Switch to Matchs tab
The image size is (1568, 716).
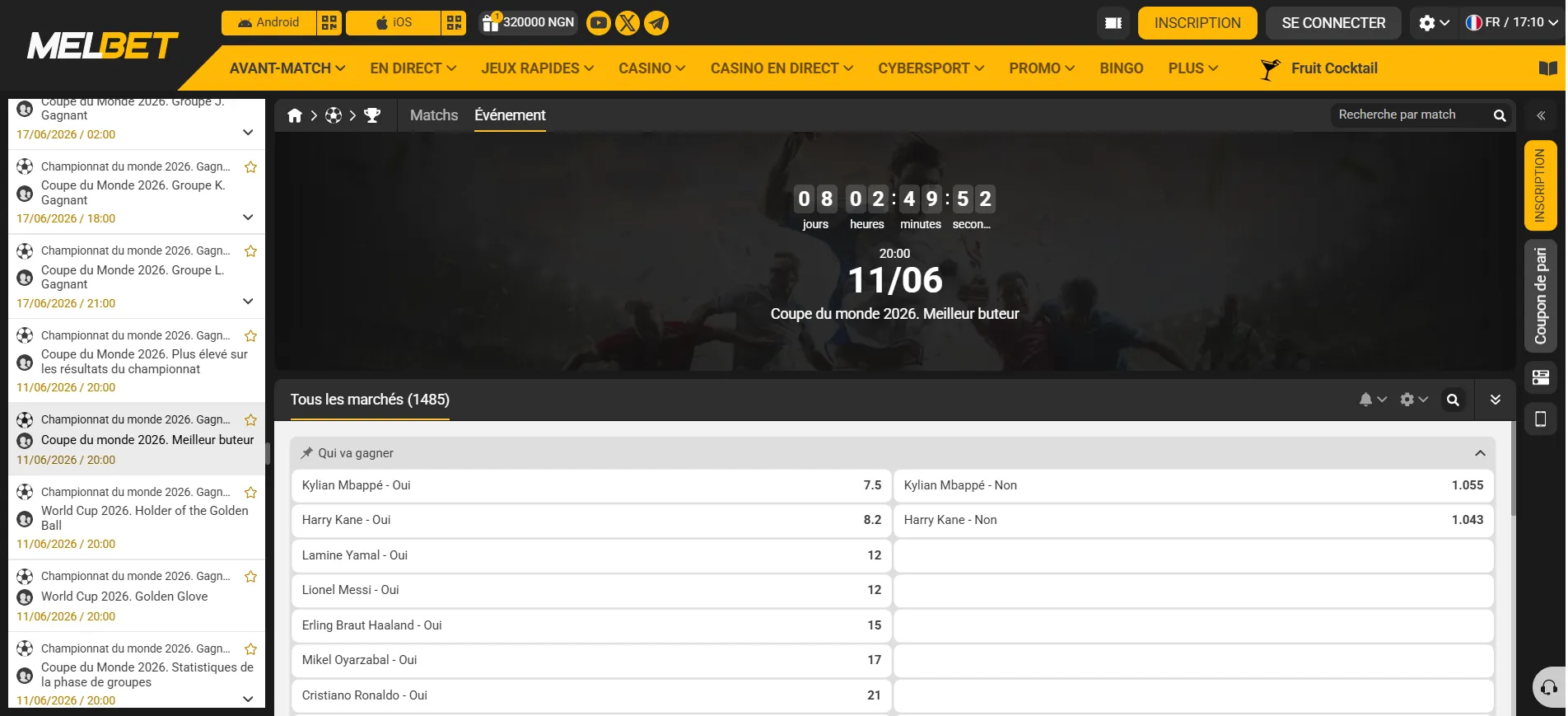434,115
